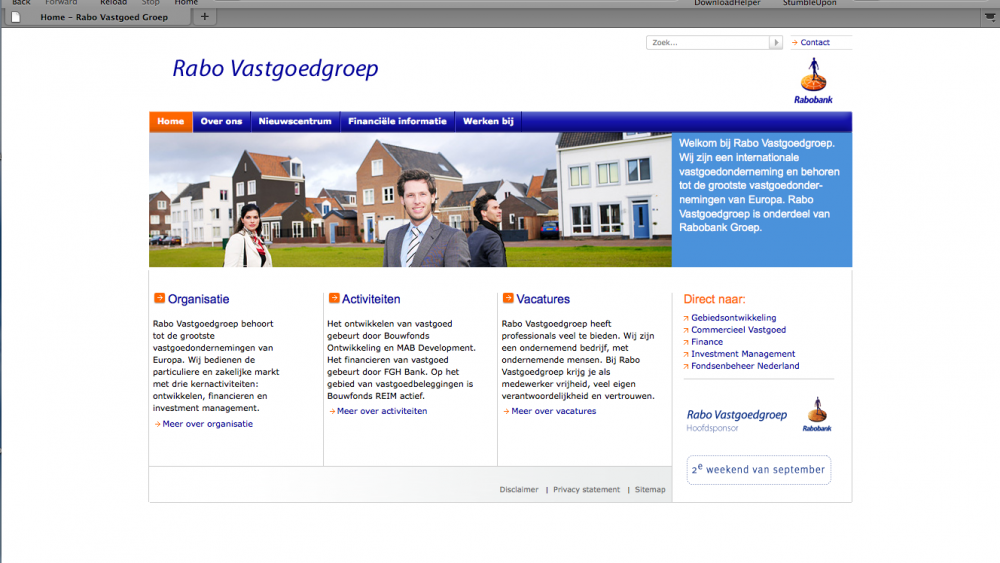Select Financiële informatie in navigation
The height and width of the screenshot is (563, 1000).
pyautogui.click(x=397, y=121)
